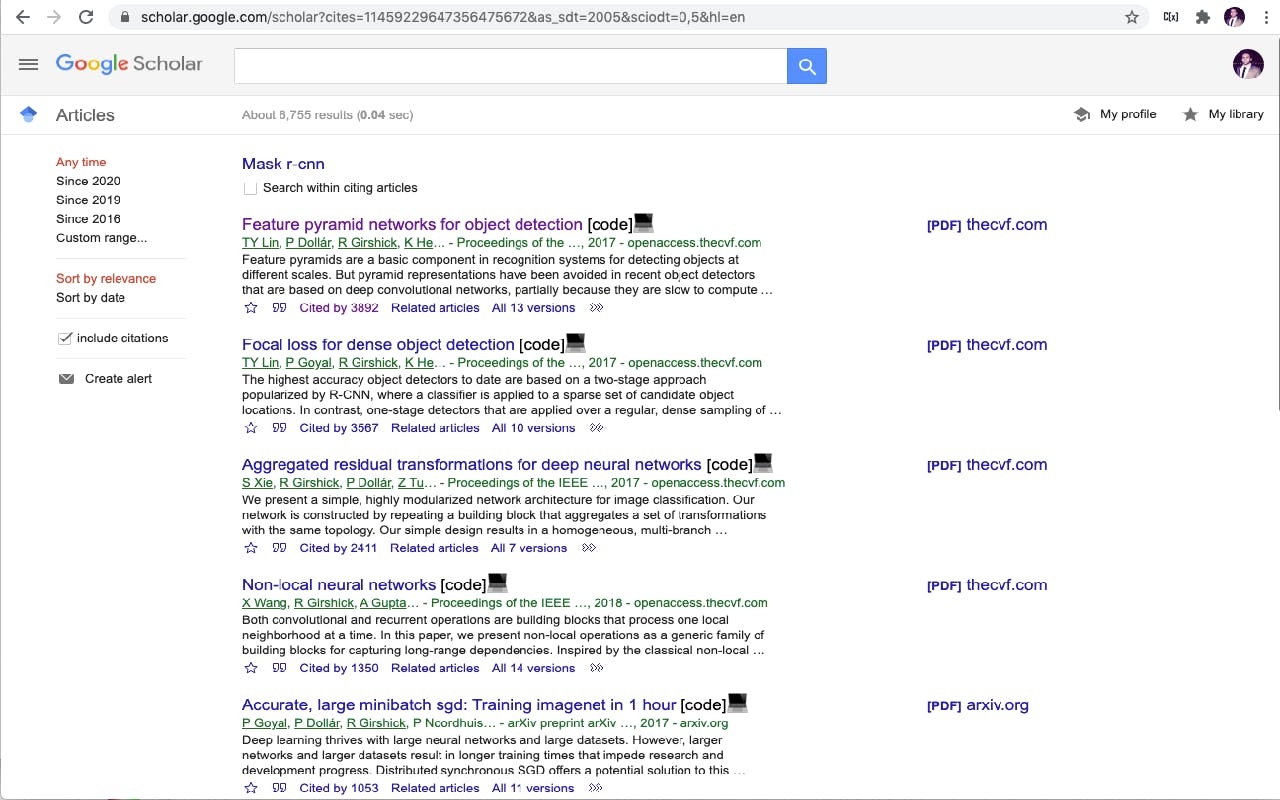Image resolution: width=1280 pixels, height=800 pixels.
Task: Expand more options for Accurate large minibatch sgd
Action: (x=595, y=788)
